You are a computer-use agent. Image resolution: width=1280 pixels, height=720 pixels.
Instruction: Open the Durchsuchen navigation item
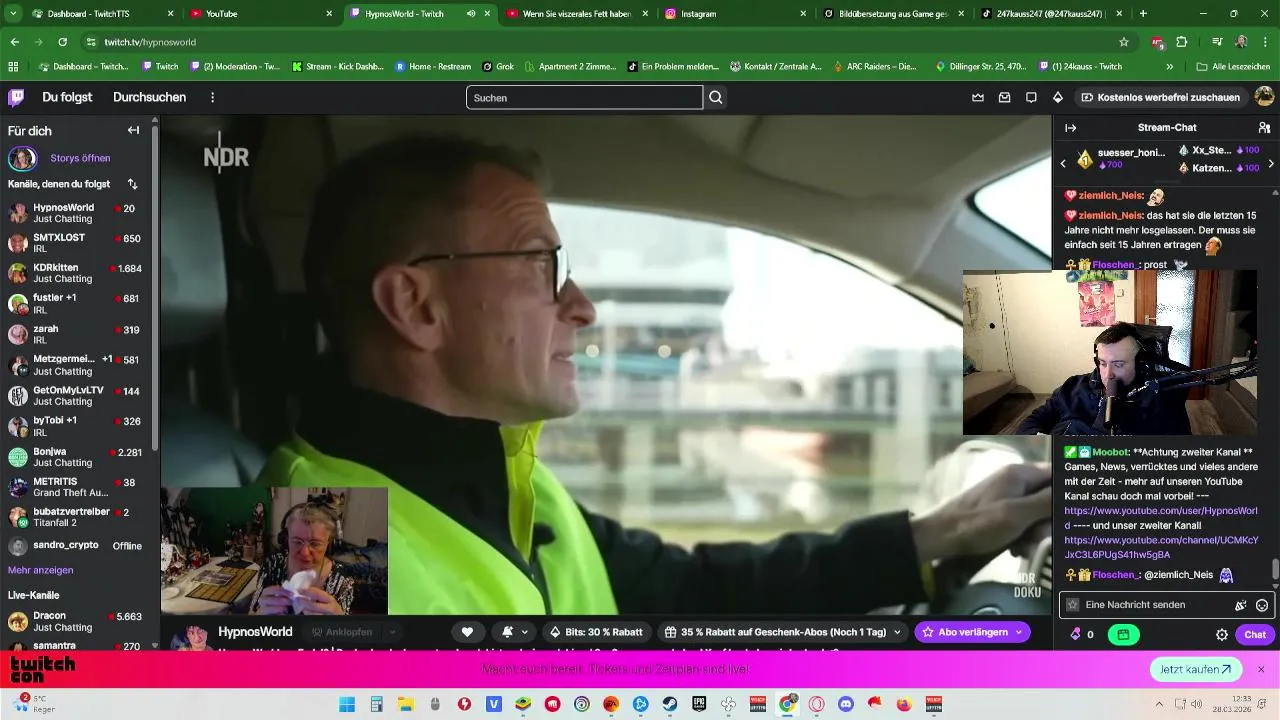150,97
